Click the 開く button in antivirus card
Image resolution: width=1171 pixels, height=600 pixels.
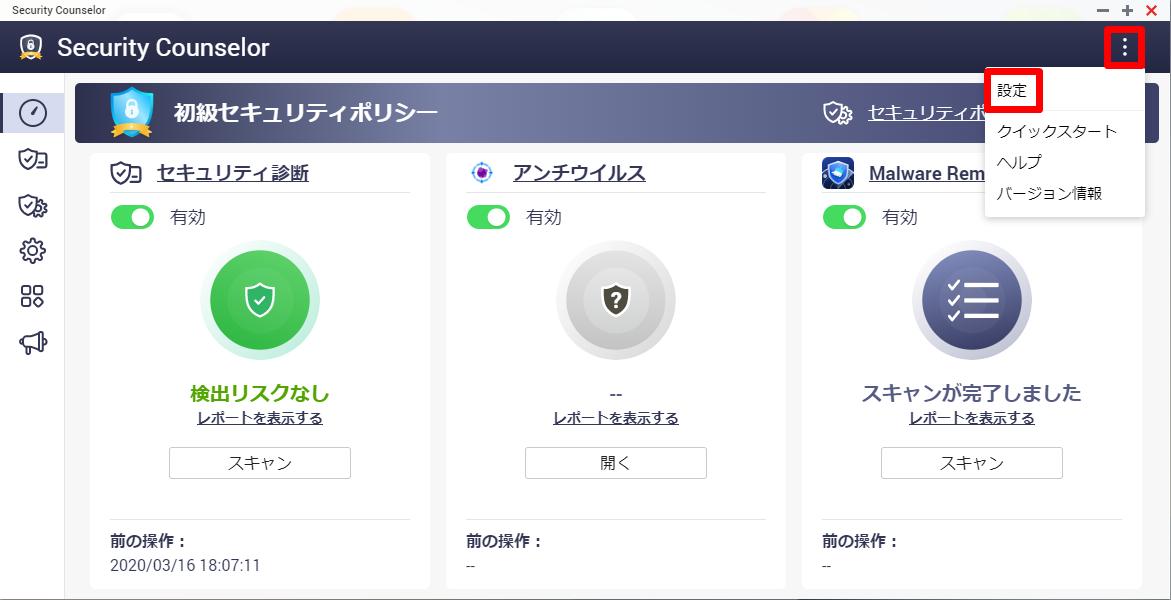[616, 463]
